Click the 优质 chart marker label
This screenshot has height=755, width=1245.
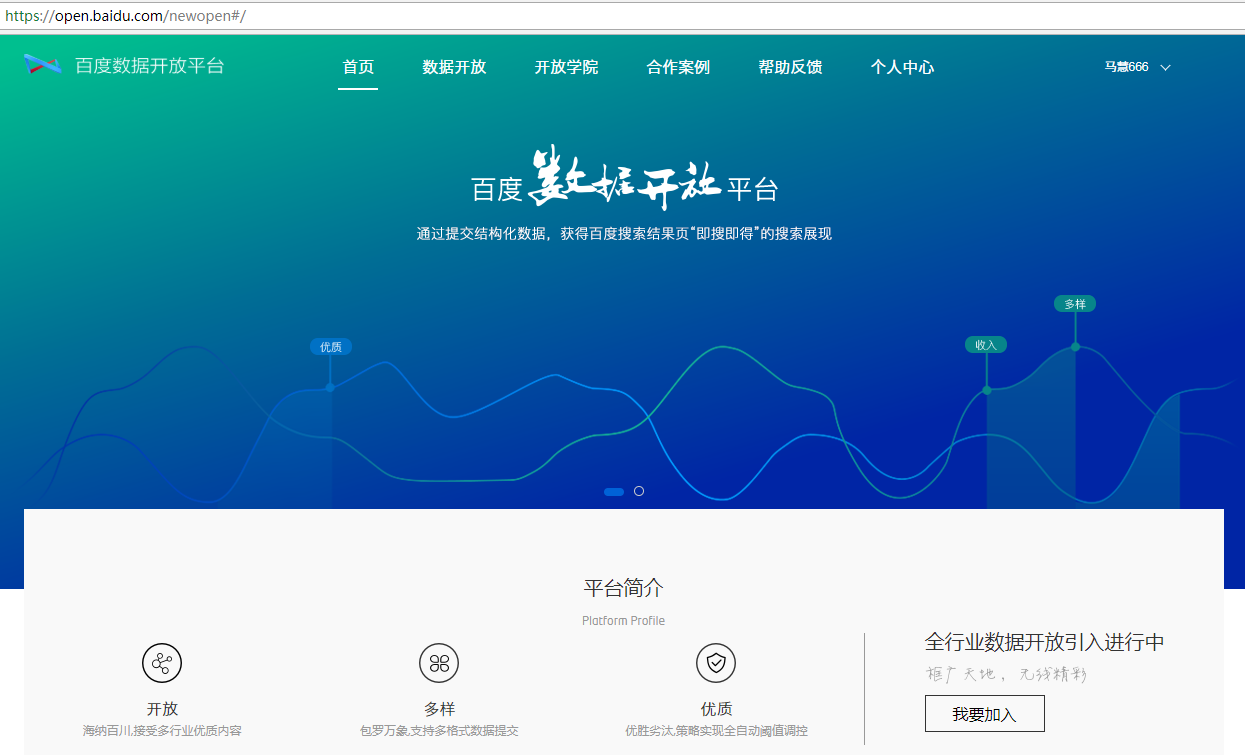(x=331, y=347)
